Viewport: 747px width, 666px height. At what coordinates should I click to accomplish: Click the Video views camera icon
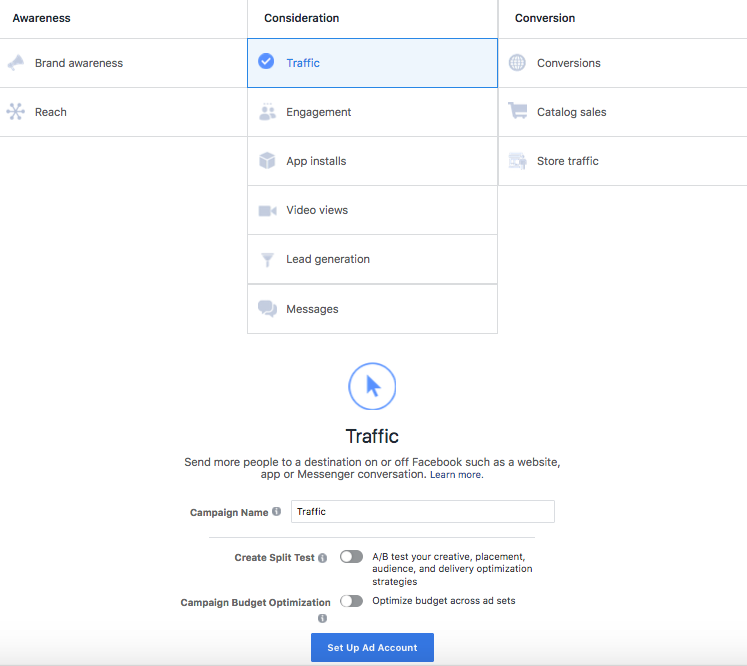tap(267, 210)
